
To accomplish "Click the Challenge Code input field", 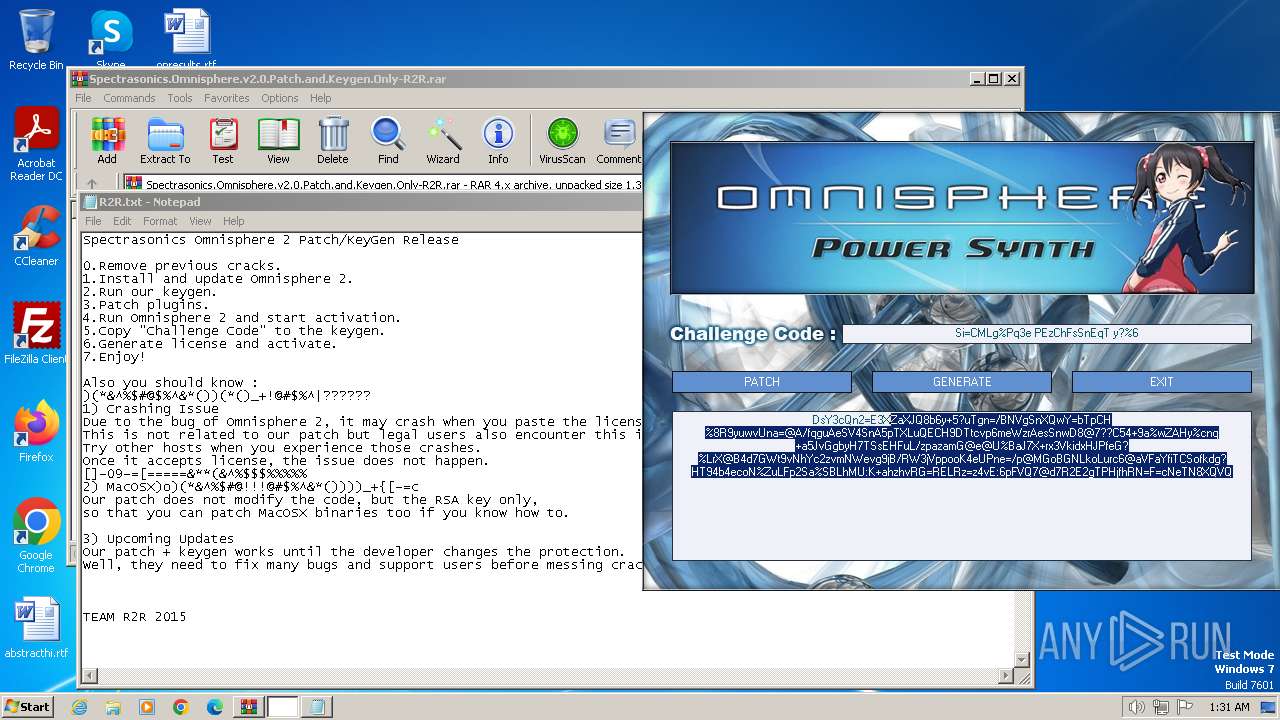I will [1046, 333].
